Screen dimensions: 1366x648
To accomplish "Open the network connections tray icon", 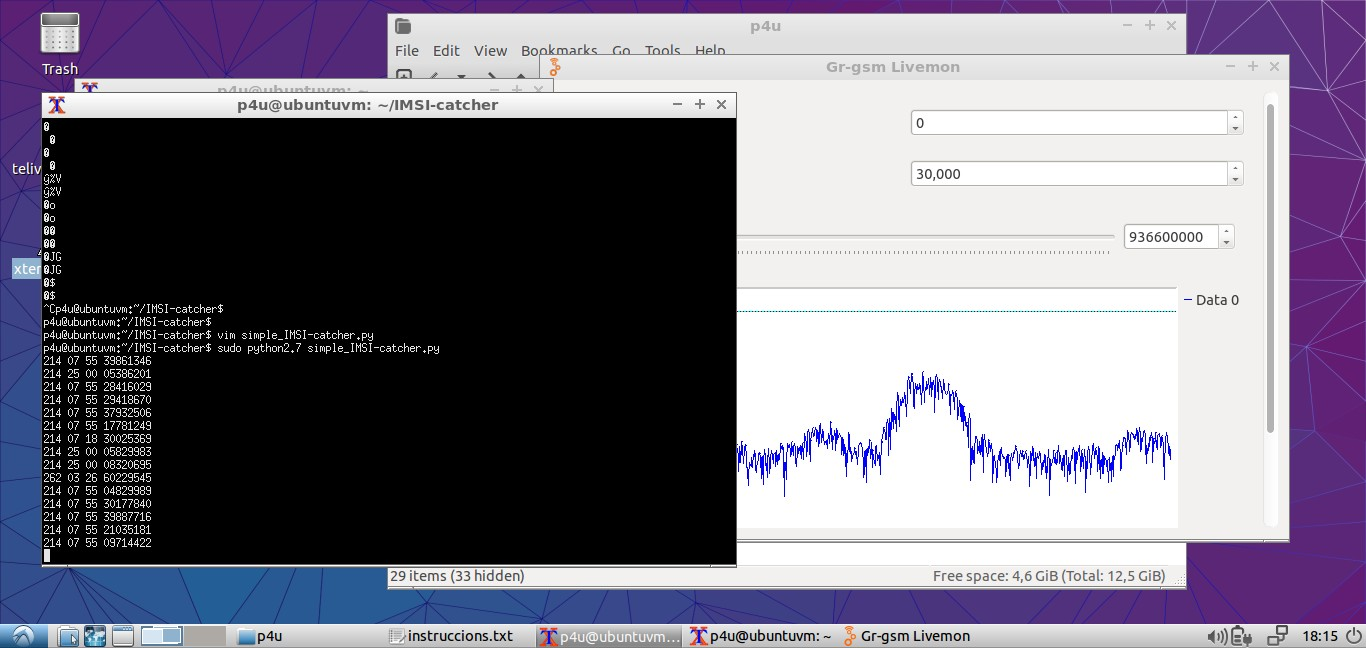I will [1277, 636].
